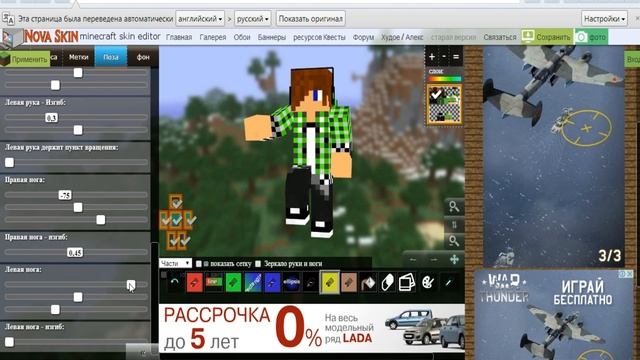The image size is (640, 360).
Task: Click the 'Правая нога' slider showing -75
Action: [x=65, y=195]
